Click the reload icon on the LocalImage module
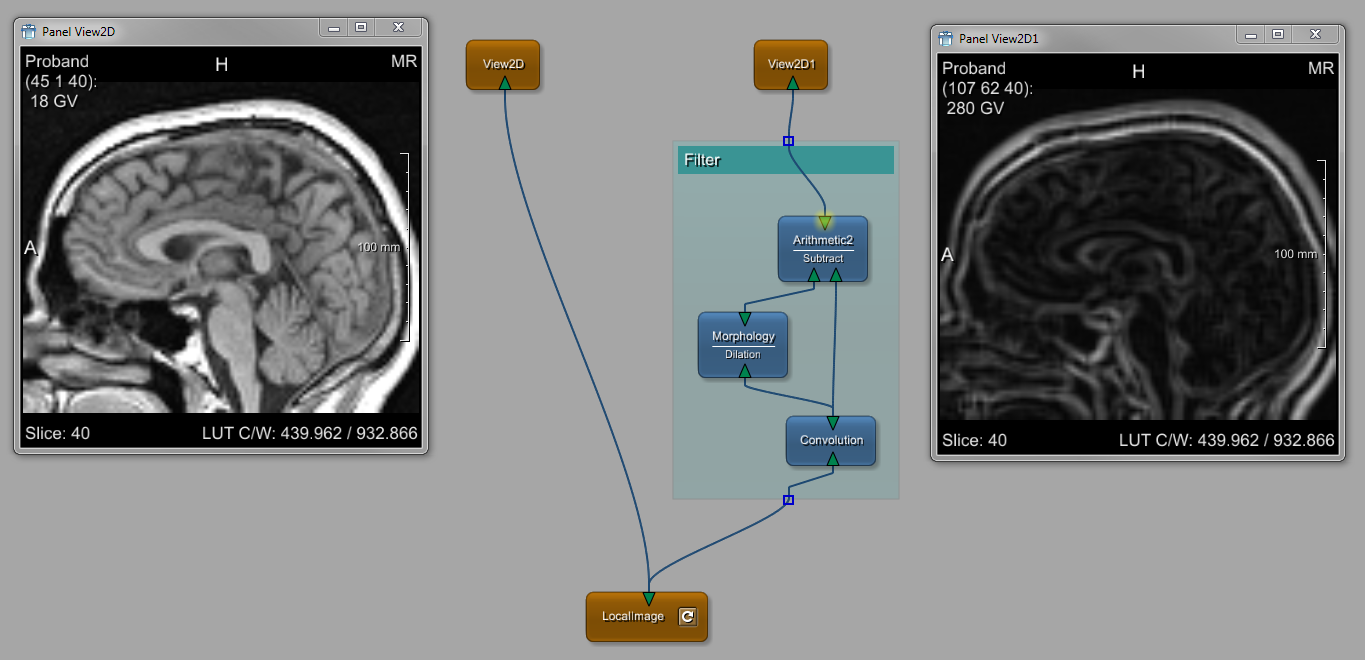 coord(686,617)
